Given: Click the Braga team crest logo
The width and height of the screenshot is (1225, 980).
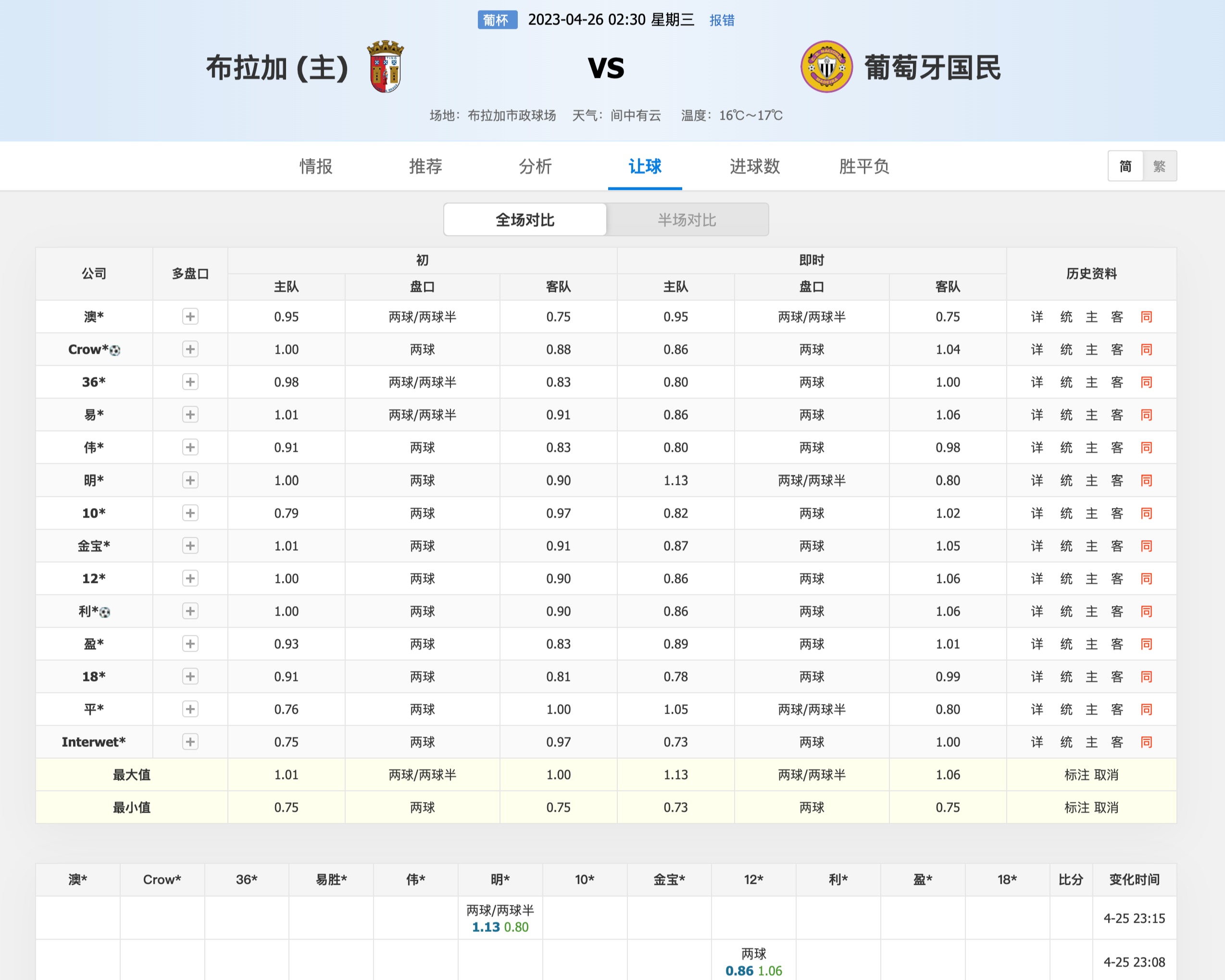Looking at the screenshot, I should coord(385,66).
